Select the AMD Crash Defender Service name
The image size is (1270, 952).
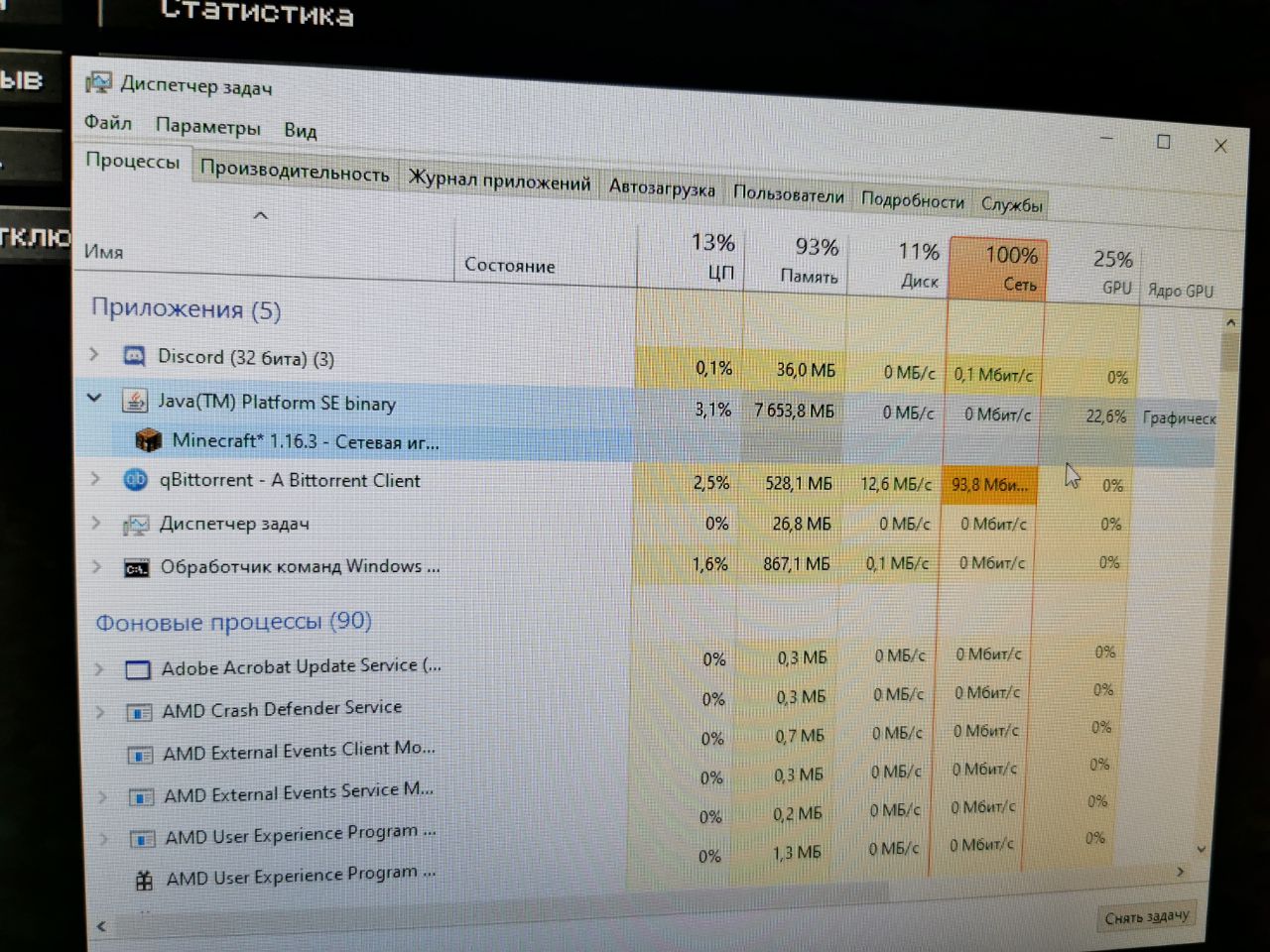pos(282,709)
